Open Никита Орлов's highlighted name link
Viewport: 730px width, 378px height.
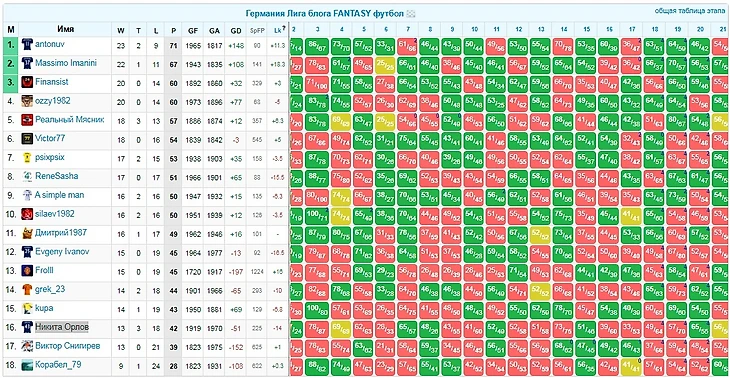62,327
